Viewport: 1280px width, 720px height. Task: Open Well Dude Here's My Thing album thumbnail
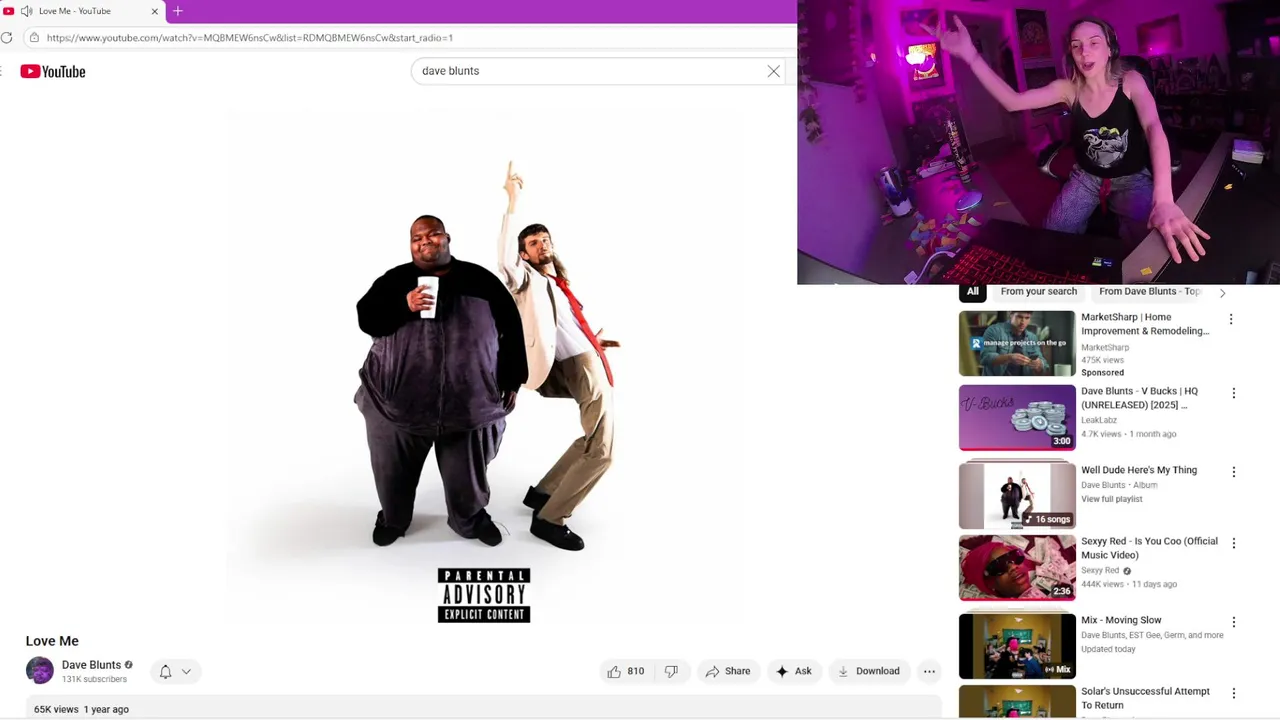point(1017,495)
